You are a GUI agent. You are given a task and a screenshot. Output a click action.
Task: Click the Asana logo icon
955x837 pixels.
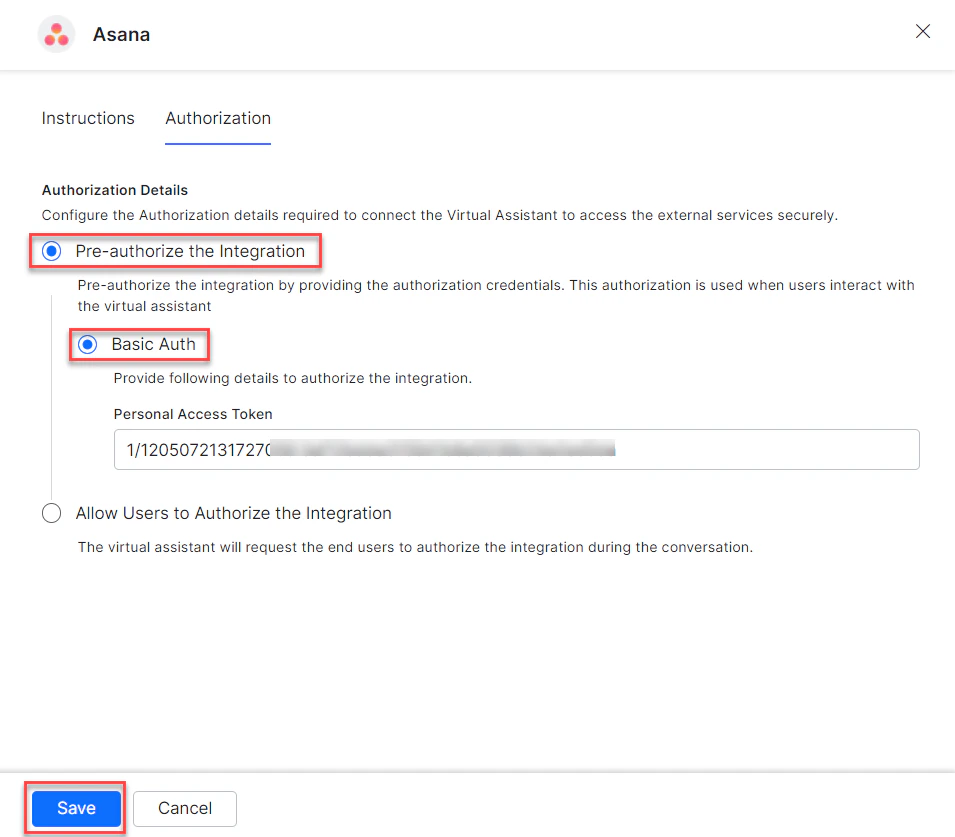click(x=56, y=34)
